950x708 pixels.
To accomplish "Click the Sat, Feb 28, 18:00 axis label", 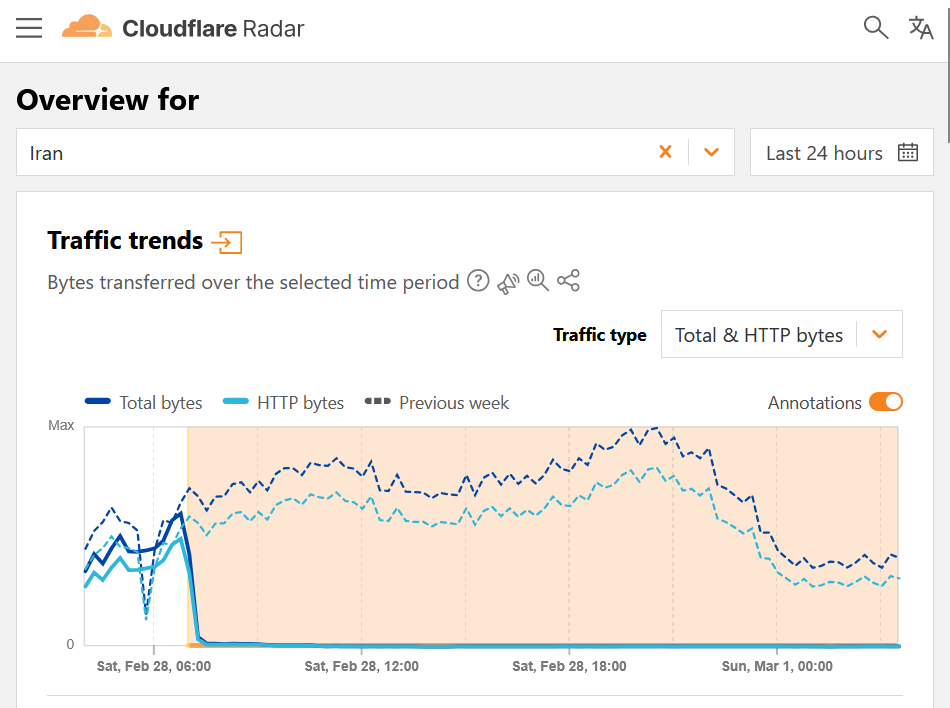I will pyautogui.click(x=570, y=666).
